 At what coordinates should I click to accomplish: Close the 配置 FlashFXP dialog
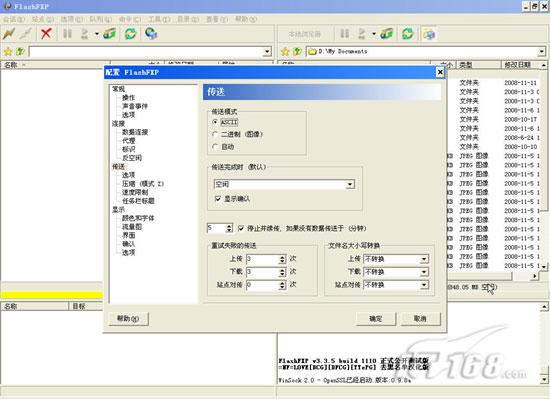(440, 72)
